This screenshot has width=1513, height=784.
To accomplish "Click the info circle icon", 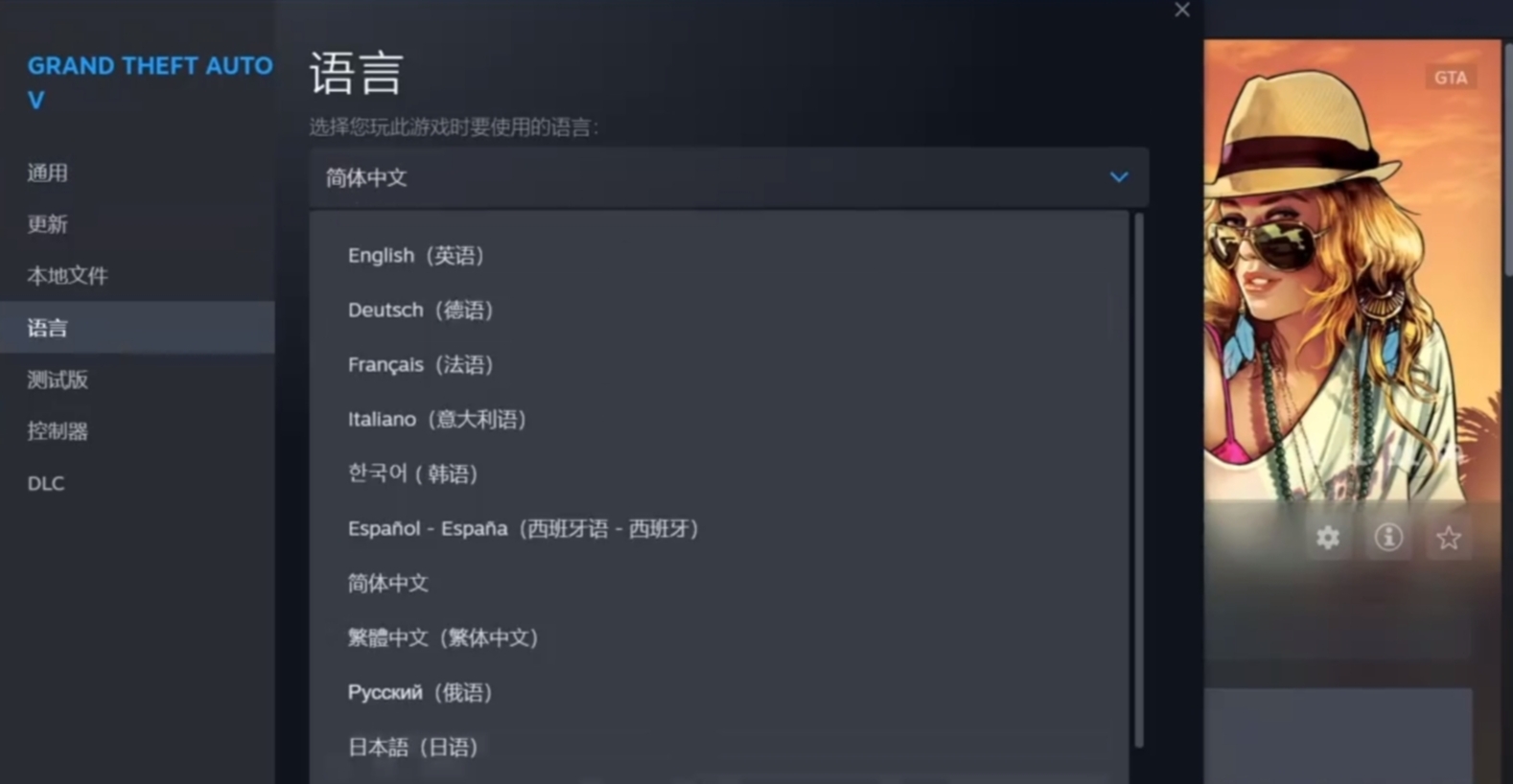I will 1388,538.
